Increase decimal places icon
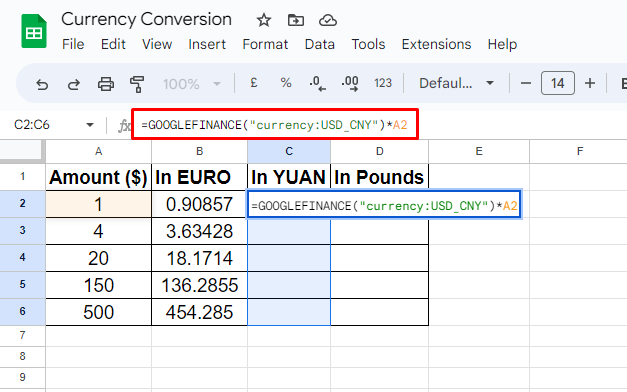Image resolution: width=627 pixels, height=392 pixels. 350,83
